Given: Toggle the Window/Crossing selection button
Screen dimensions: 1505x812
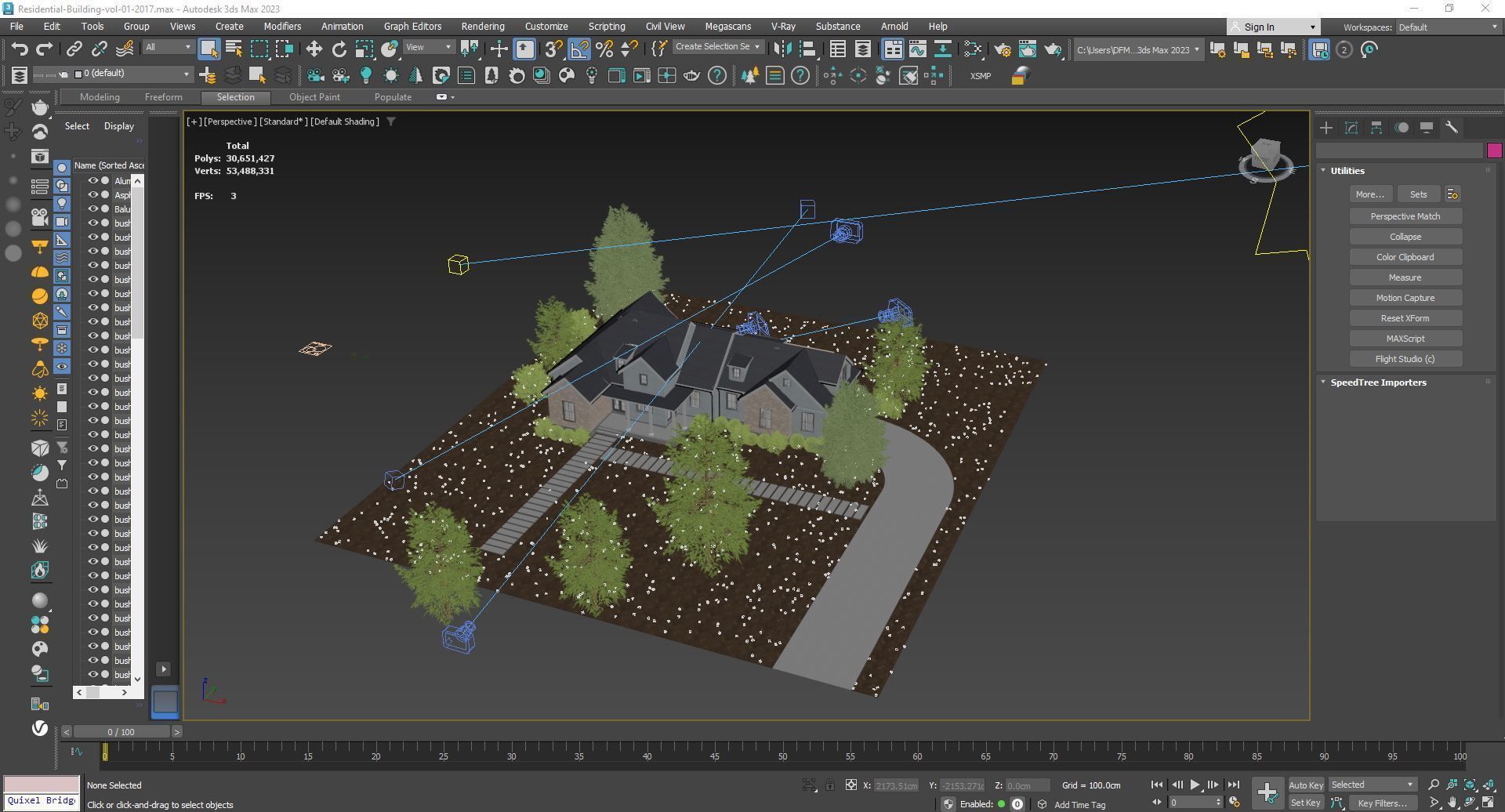Looking at the screenshot, I should pos(284,49).
